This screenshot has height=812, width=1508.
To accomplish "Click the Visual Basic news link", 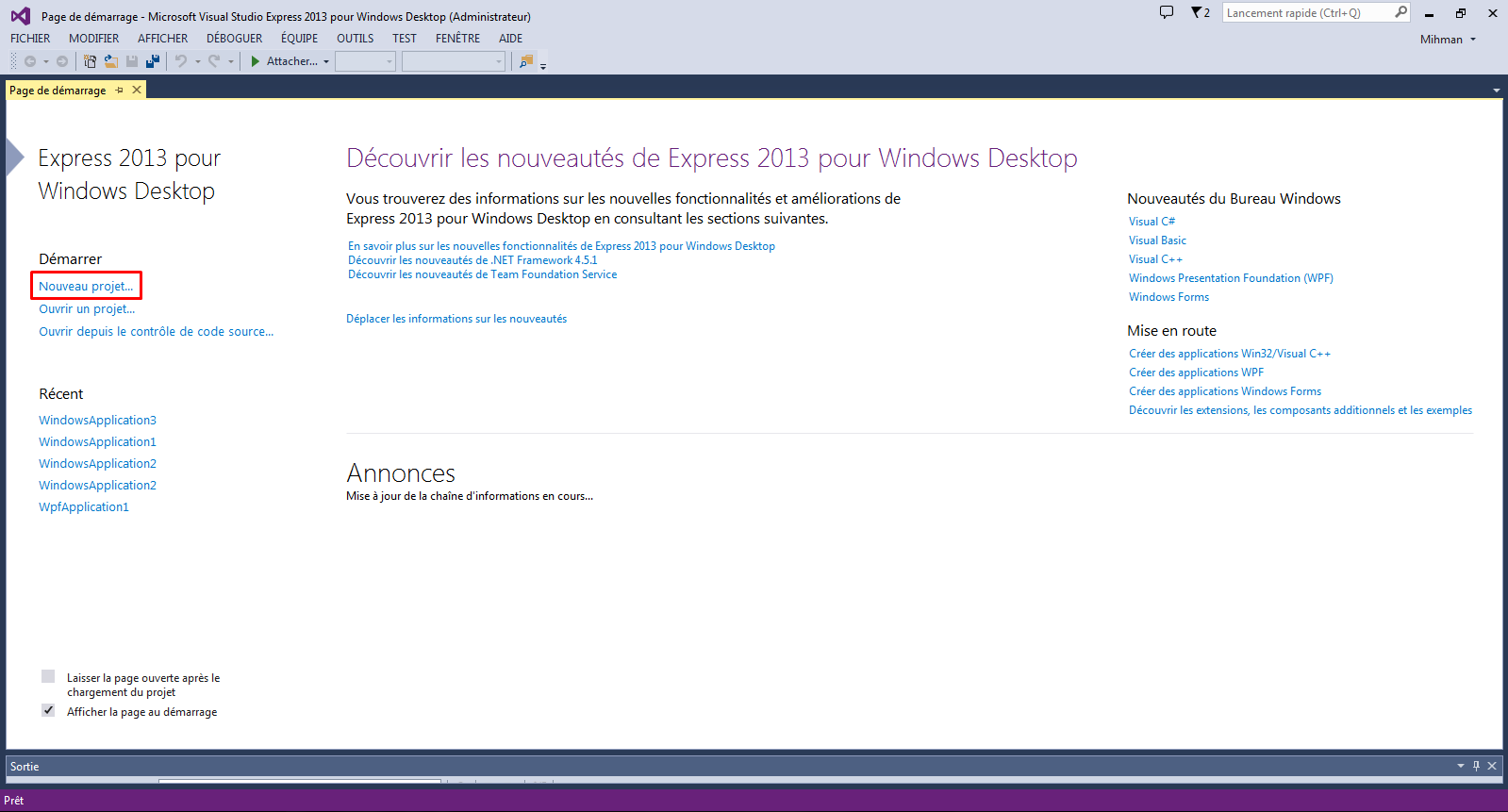I will pyautogui.click(x=1157, y=240).
